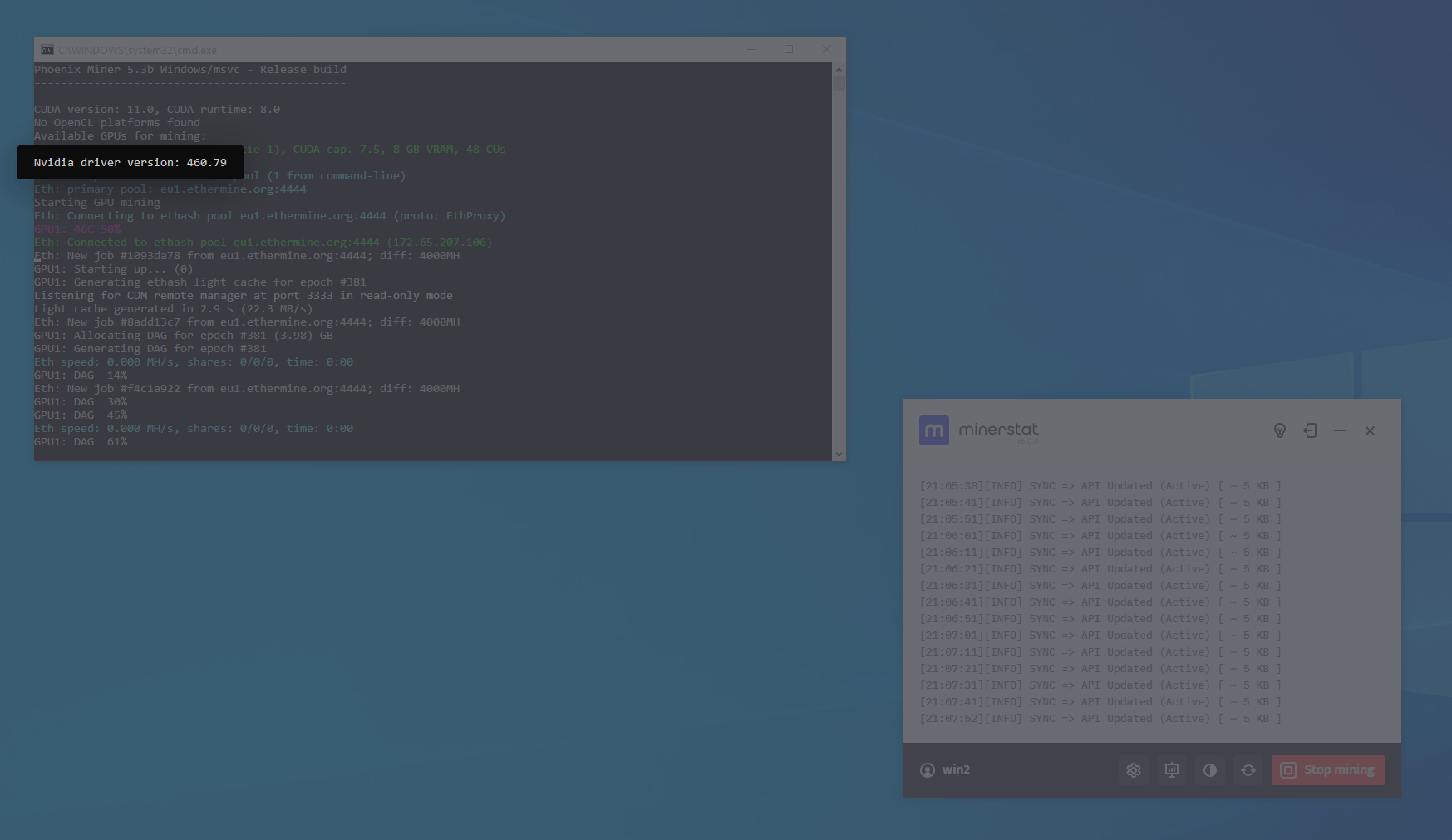Click the [21:05:41] log entry in minerstat
The width and height of the screenshot is (1452, 840).
click(x=1100, y=503)
